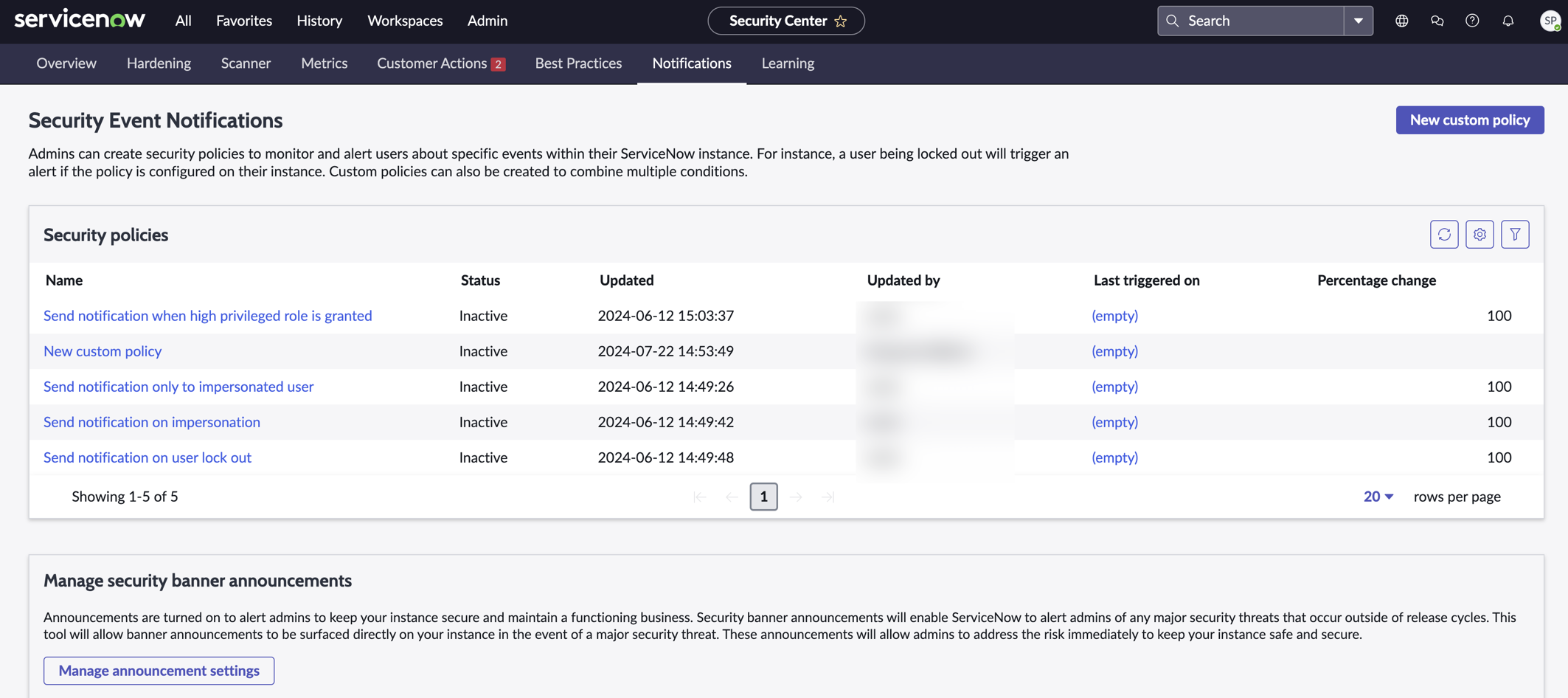
Task: Click (empty) for high privileged role row
Action: [x=1114, y=316]
